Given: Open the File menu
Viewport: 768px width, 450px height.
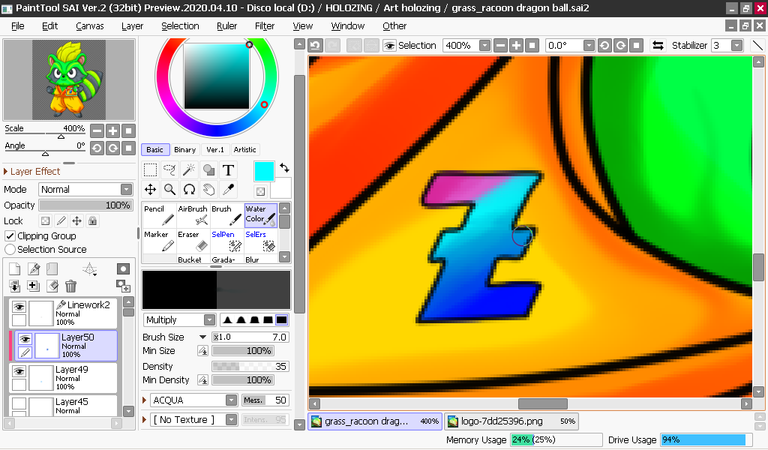Looking at the screenshot, I should (x=18, y=26).
